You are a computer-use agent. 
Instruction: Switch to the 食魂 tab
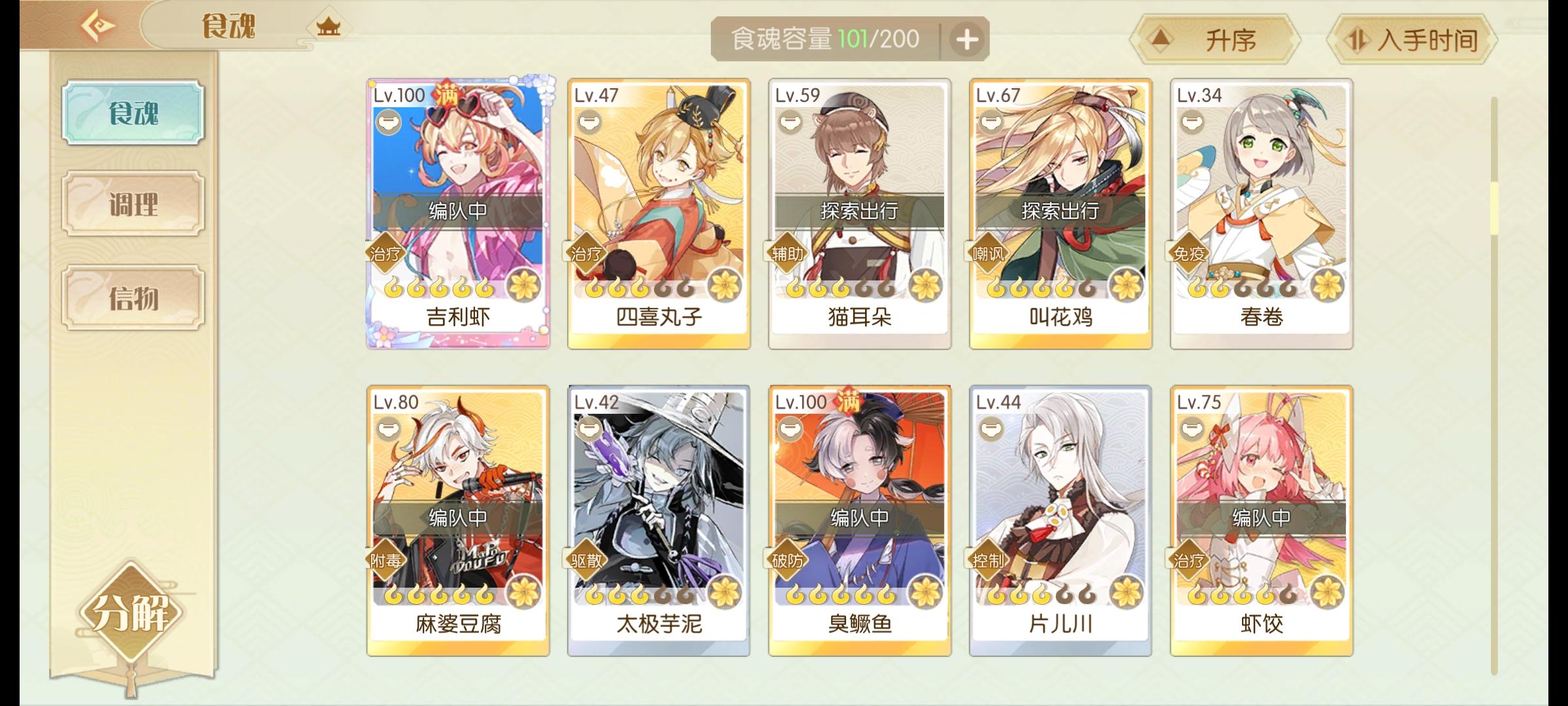point(133,112)
